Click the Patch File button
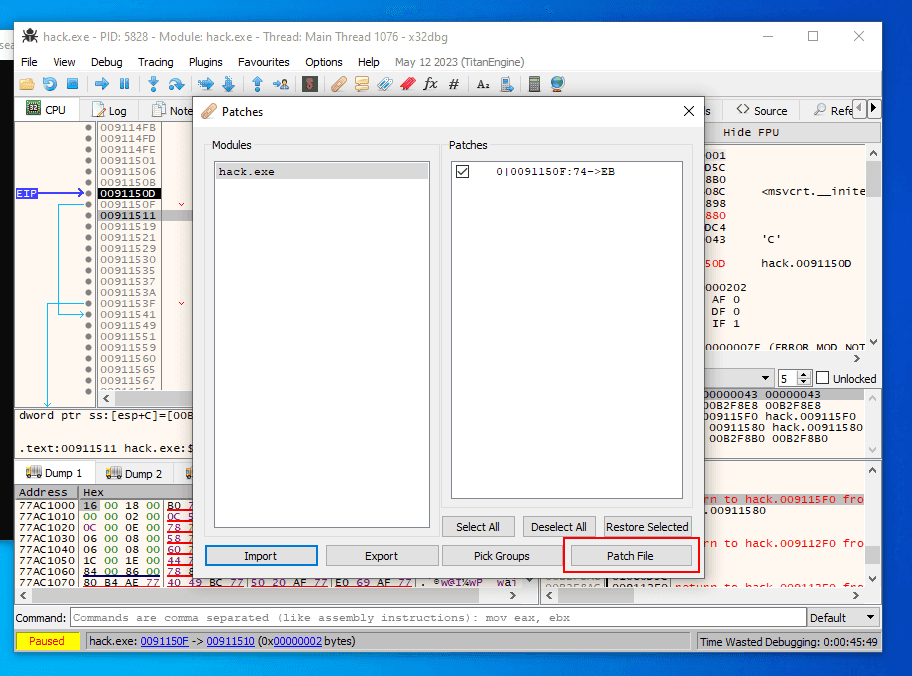This screenshot has height=676, width=912. [630, 555]
